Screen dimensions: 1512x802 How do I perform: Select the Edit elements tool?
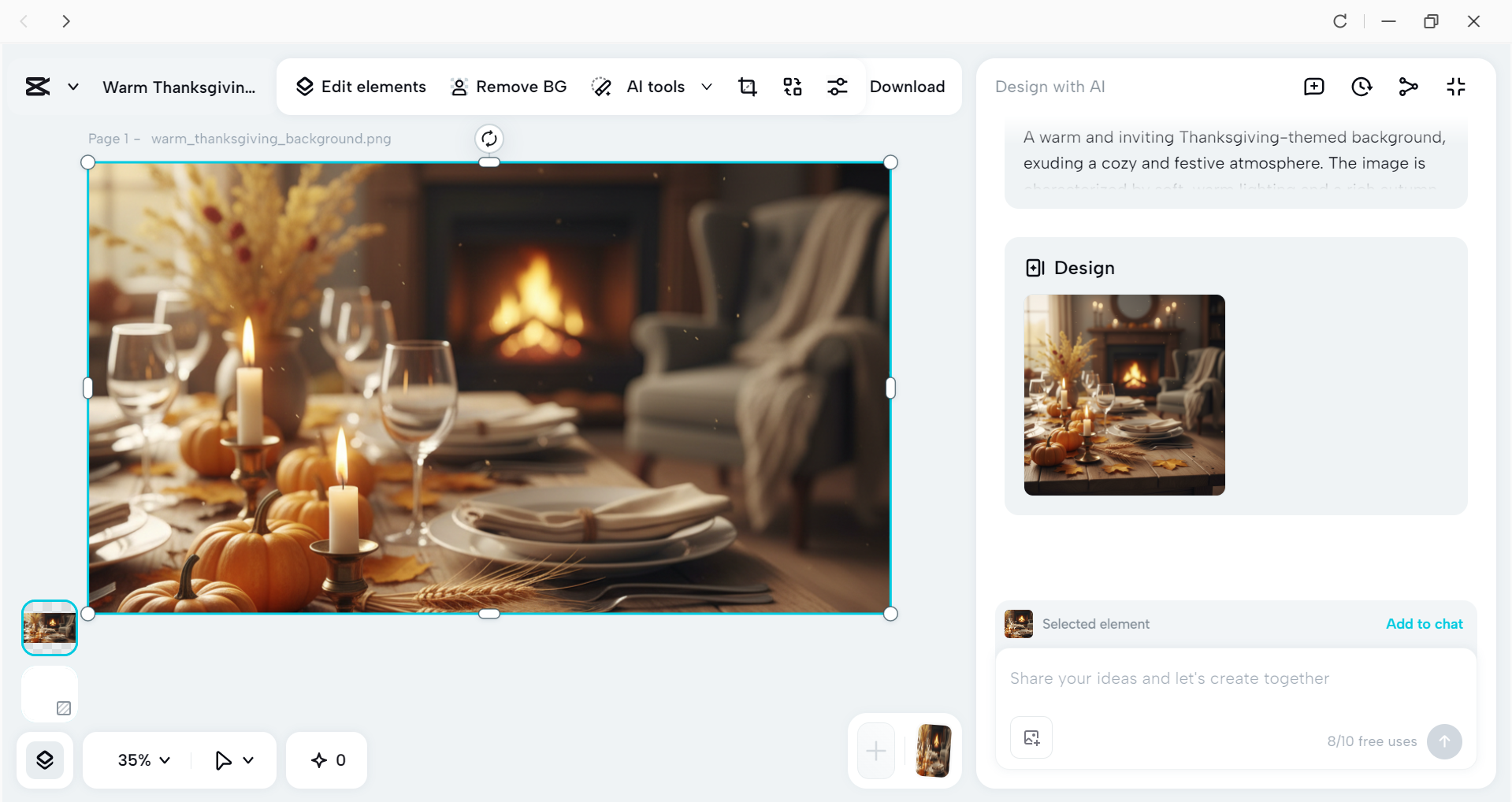(x=360, y=87)
